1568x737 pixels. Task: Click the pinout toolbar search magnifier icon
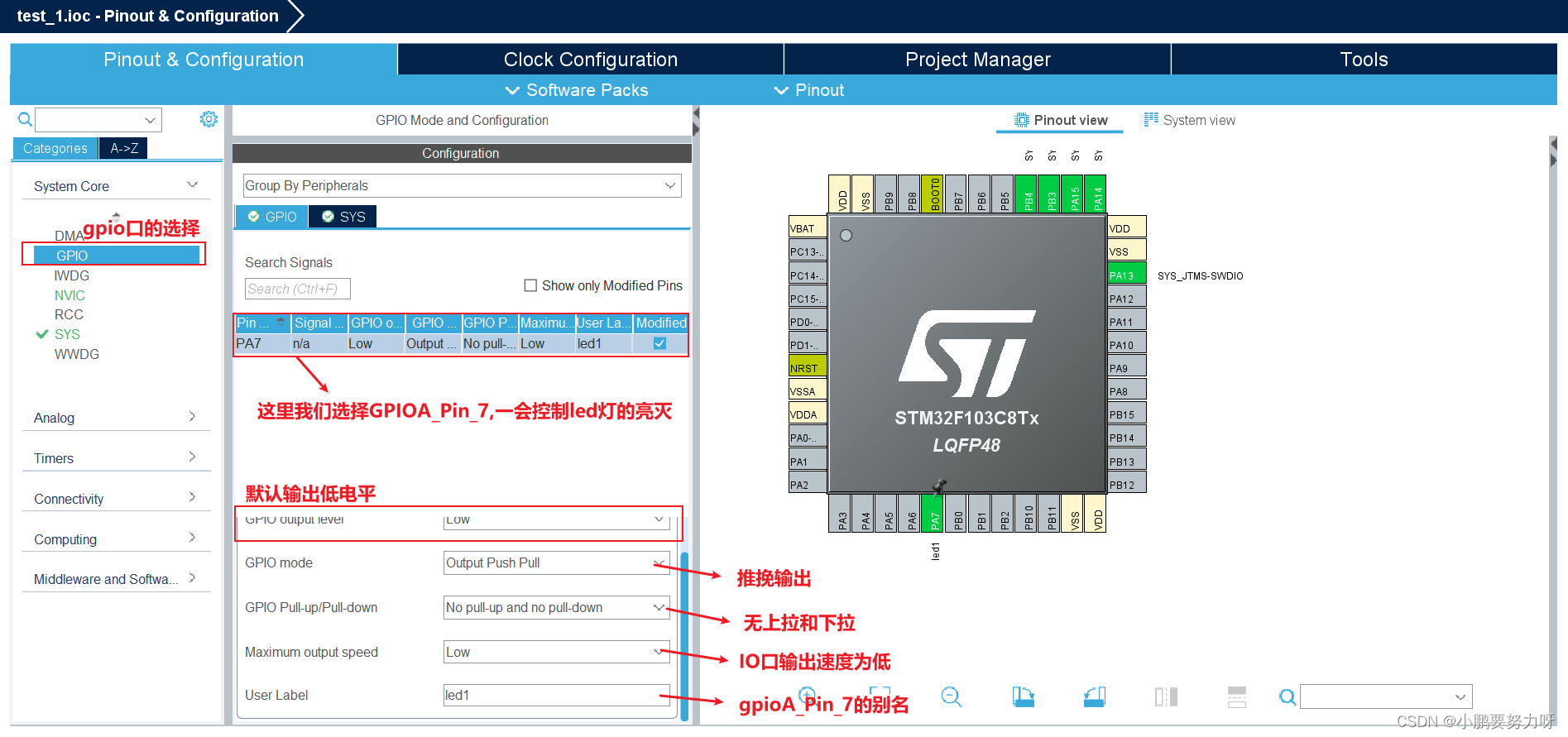tap(1287, 697)
